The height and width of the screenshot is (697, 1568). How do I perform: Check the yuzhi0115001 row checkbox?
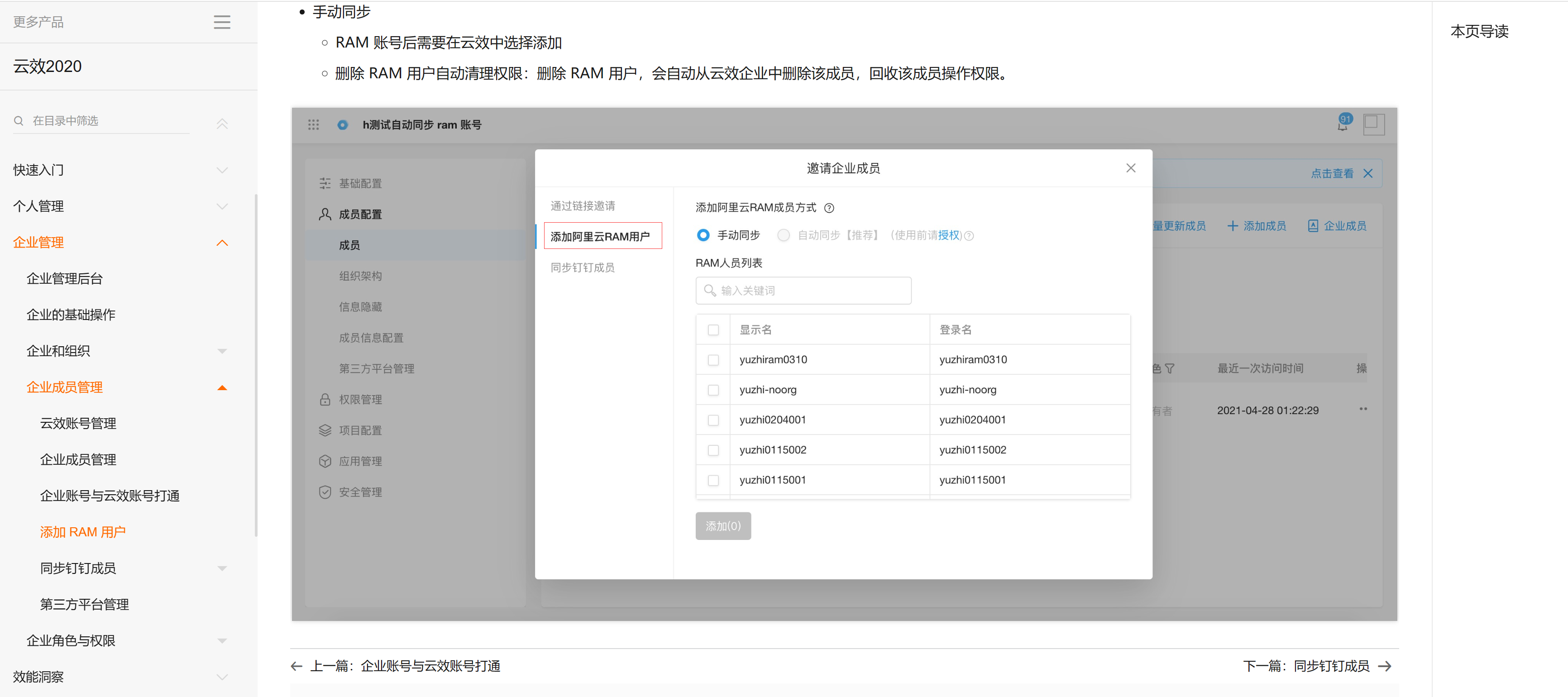pos(713,480)
